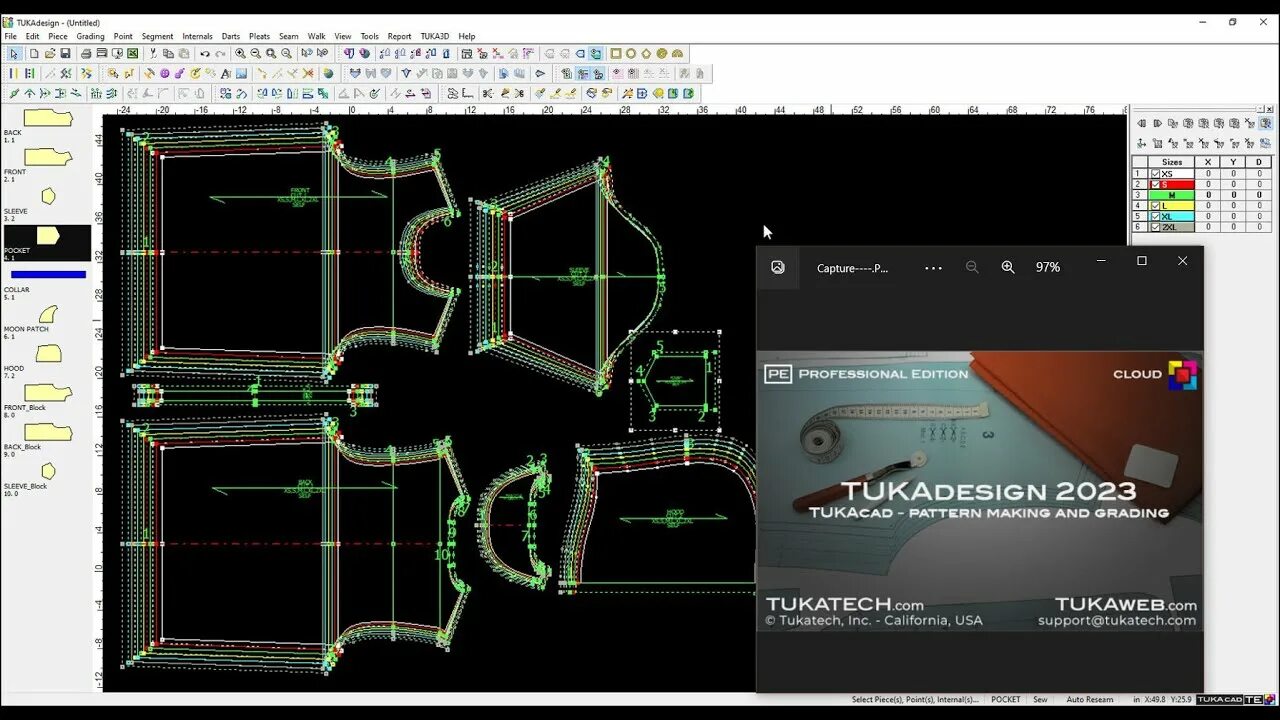
Task: Toggle the S size checkbox
Action: [1156, 185]
